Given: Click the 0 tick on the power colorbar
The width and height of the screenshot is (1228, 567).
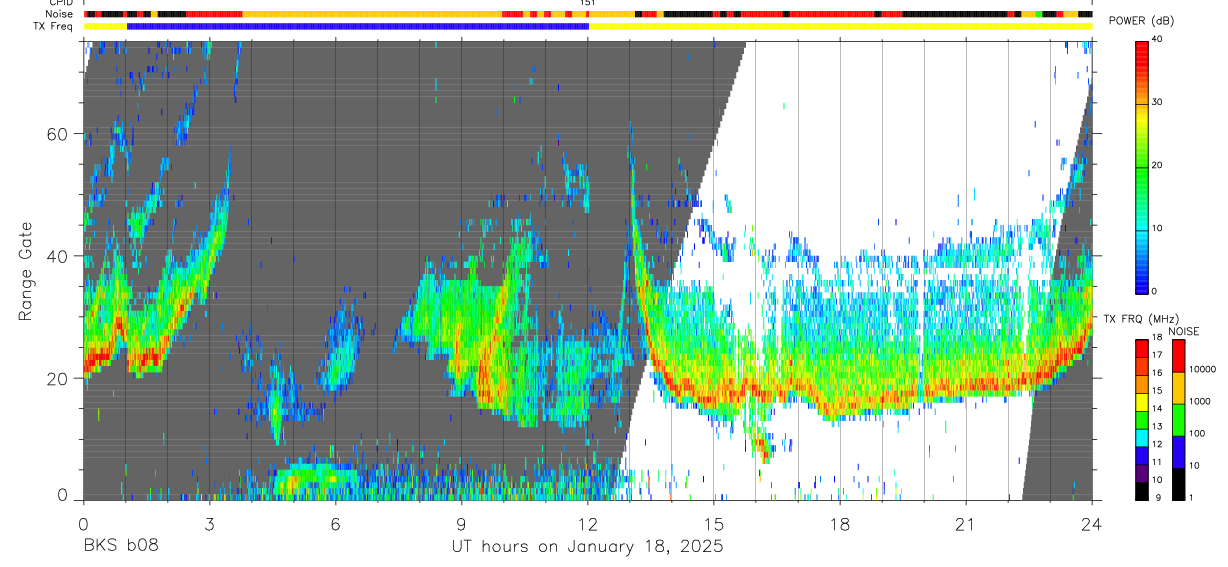Looking at the screenshot, I should [x=1155, y=291].
